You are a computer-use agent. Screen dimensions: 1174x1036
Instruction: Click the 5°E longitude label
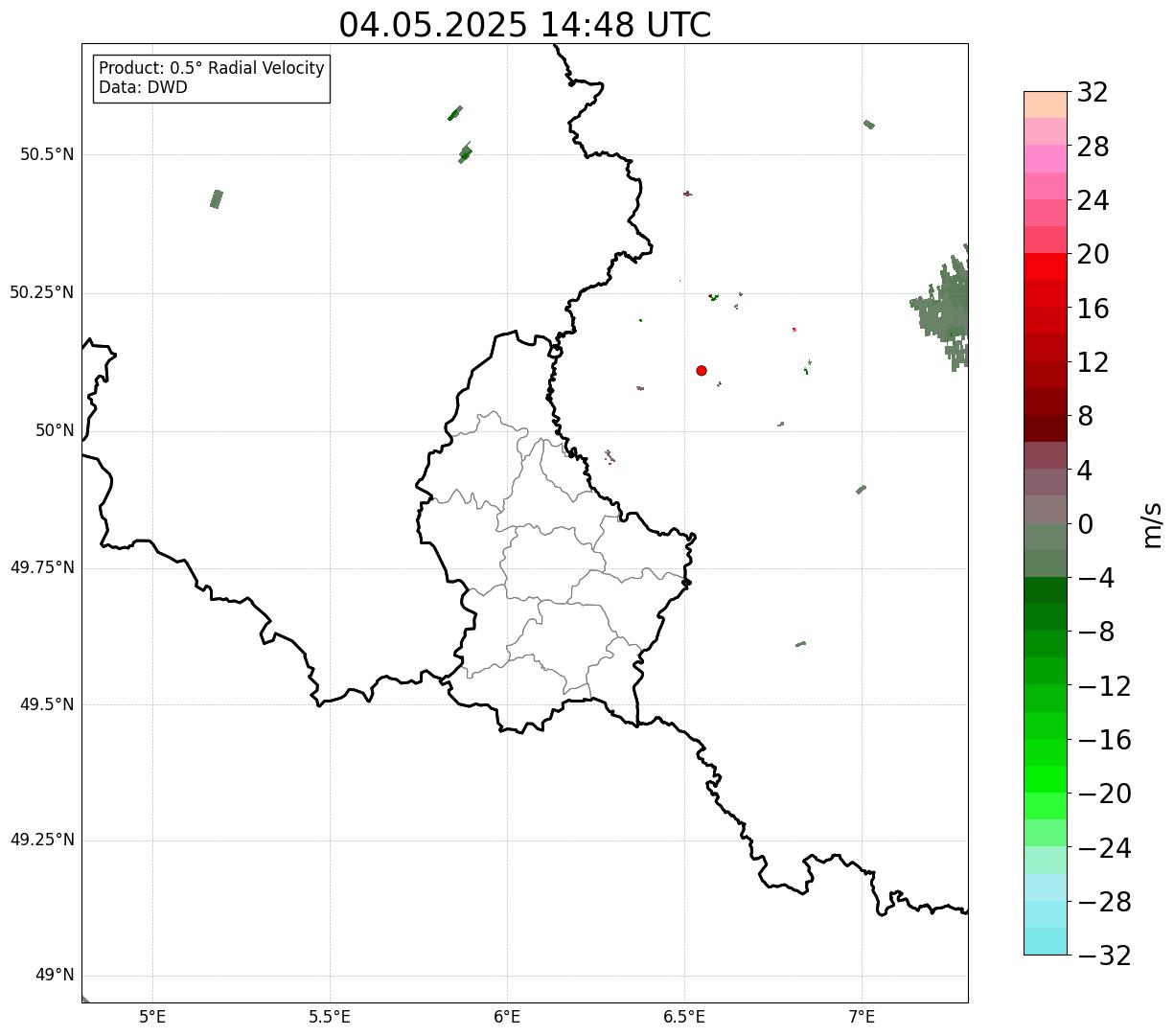152,1017
